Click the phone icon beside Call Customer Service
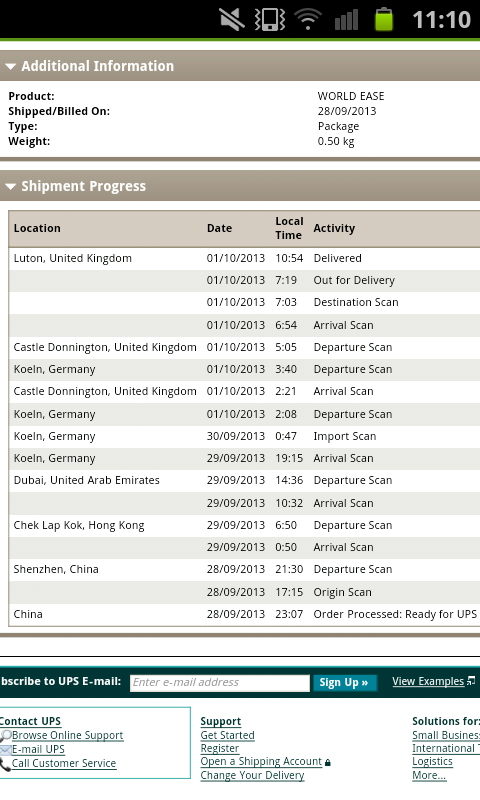 click(5, 764)
